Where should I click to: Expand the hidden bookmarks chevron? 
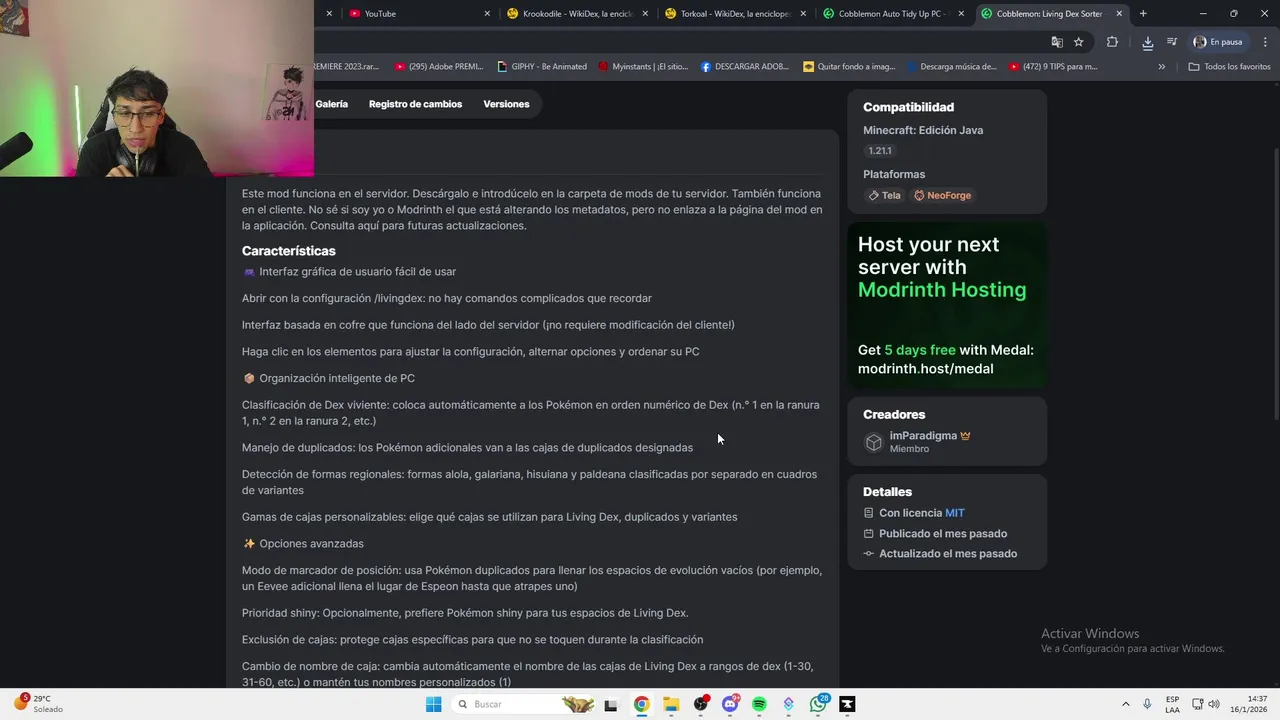[x=1162, y=67]
